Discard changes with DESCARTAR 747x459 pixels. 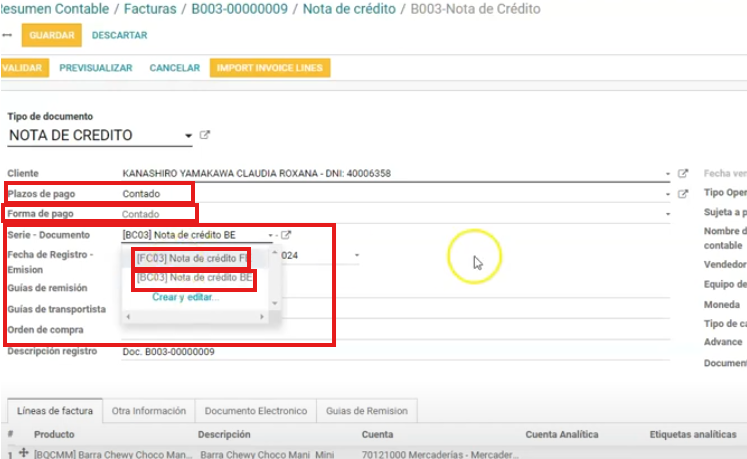pos(120,35)
